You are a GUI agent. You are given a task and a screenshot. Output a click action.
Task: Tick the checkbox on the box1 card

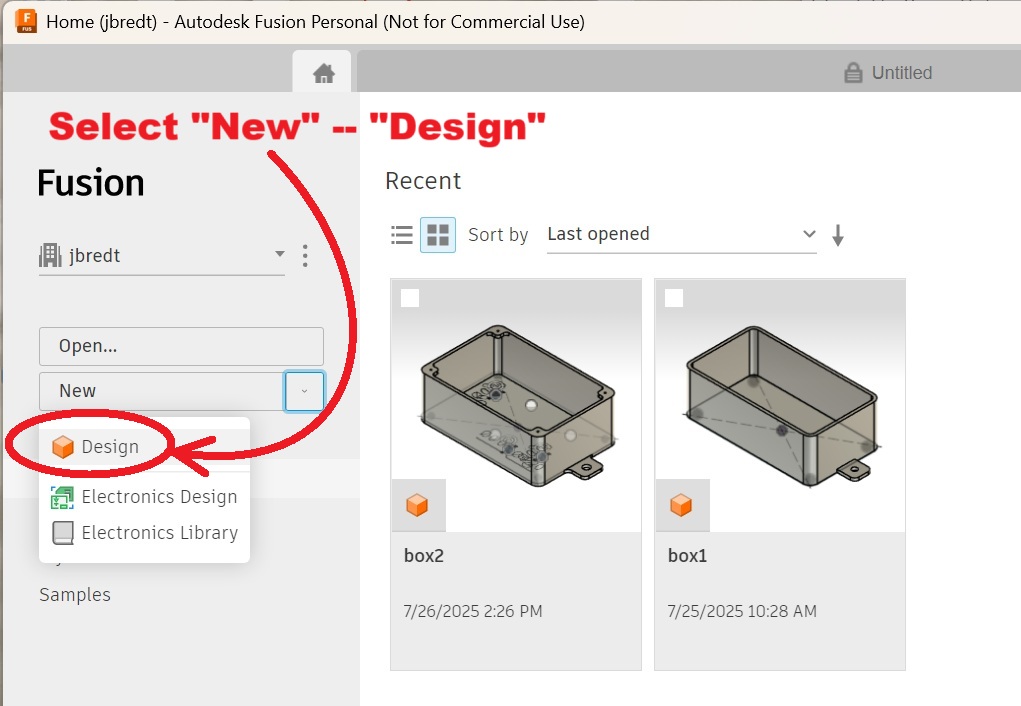[x=674, y=298]
